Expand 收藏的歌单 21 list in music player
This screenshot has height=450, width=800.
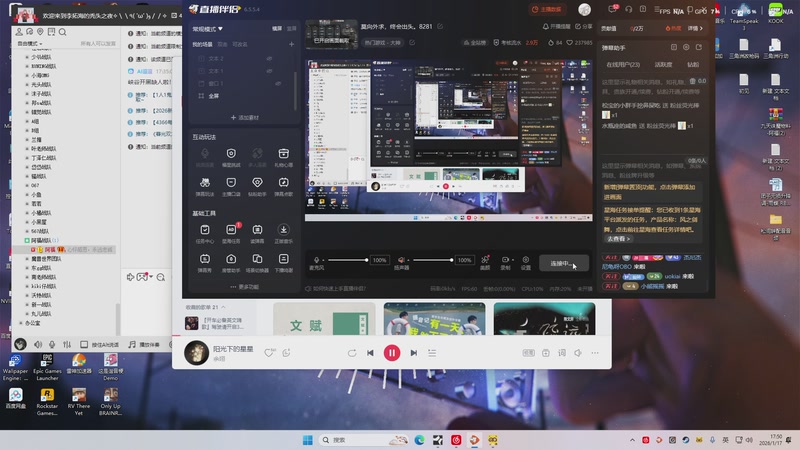click(206, 307)
